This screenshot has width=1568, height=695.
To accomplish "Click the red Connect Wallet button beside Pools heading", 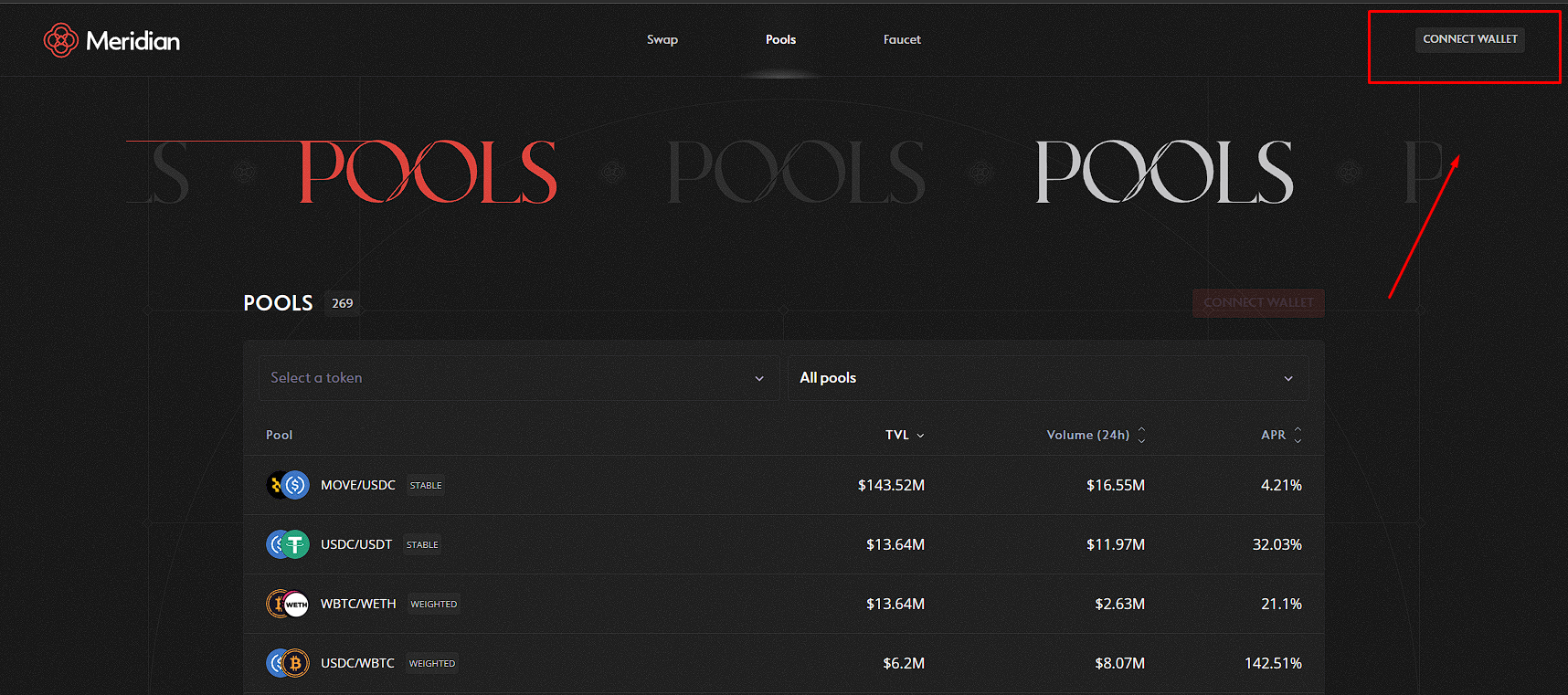I will point(1258,302).
